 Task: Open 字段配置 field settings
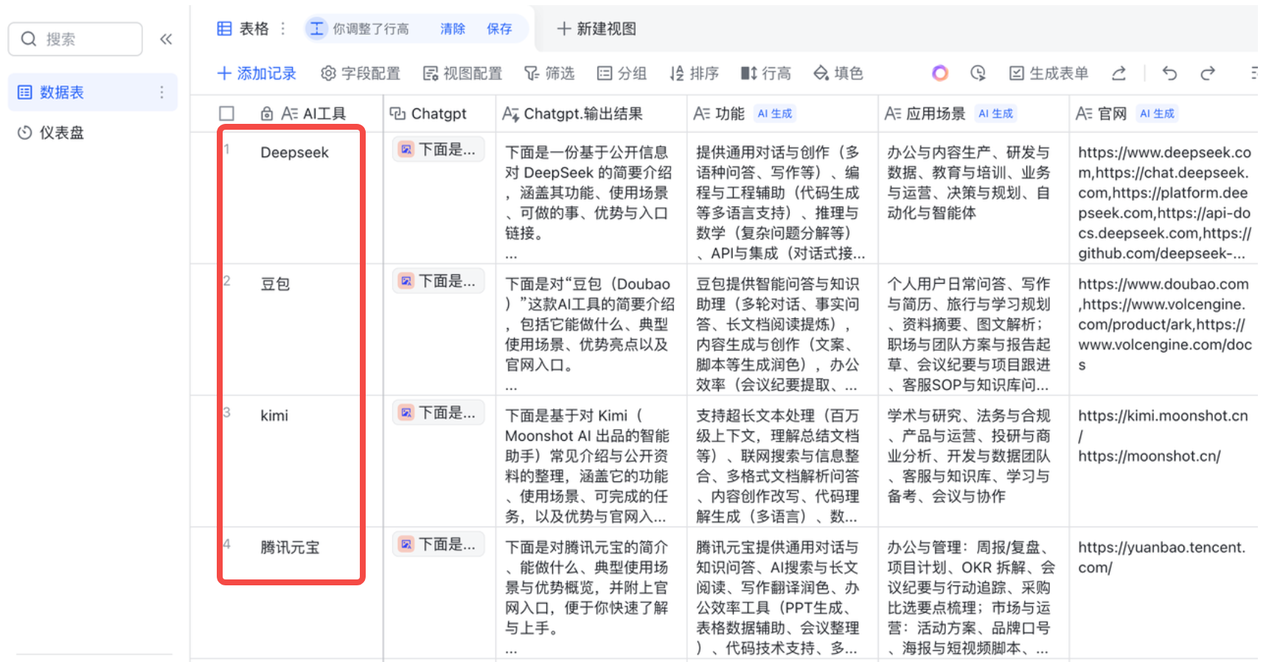click(x=360, y=73)
